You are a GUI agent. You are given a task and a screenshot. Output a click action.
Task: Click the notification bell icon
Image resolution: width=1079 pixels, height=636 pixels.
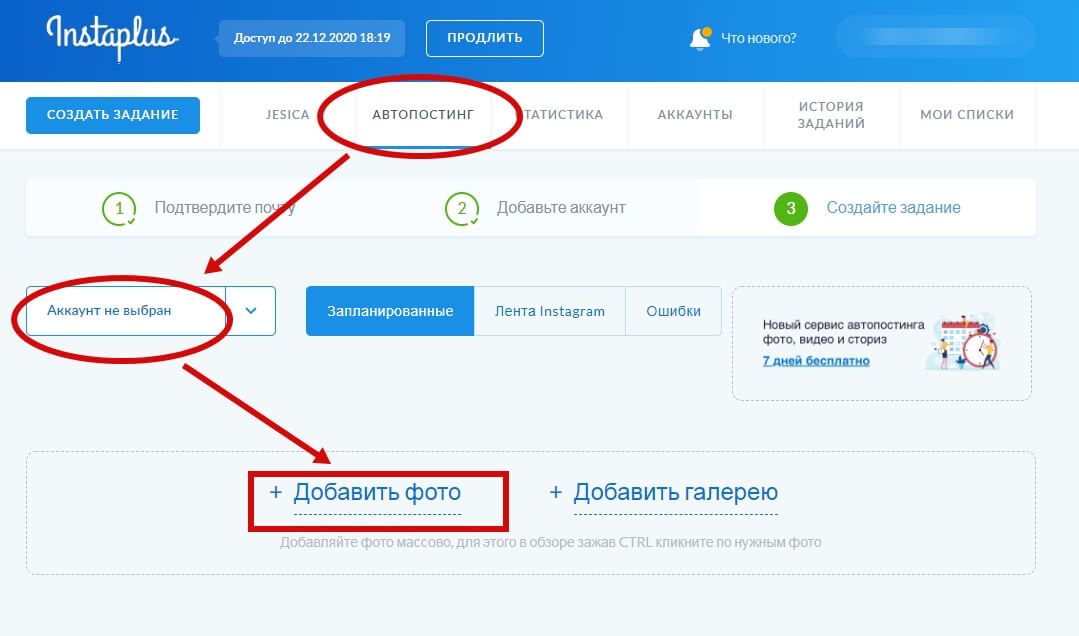pyautogui.click(x=700, y=38)
